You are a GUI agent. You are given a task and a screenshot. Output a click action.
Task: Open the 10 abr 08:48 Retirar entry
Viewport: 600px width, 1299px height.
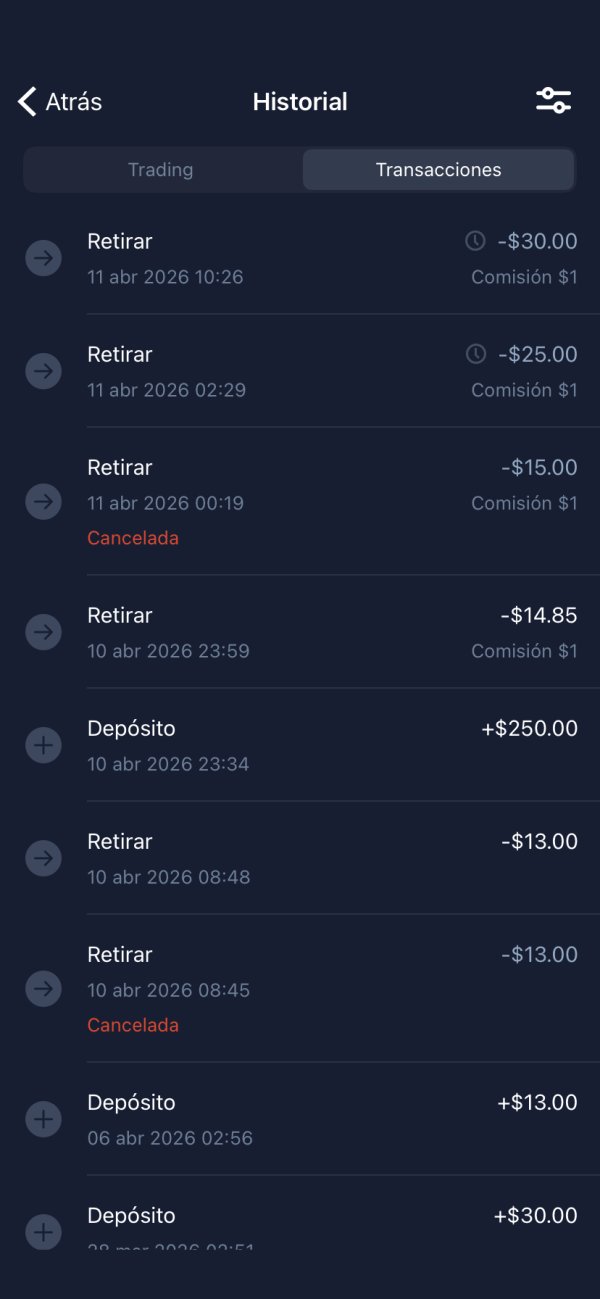click(300, 858)
